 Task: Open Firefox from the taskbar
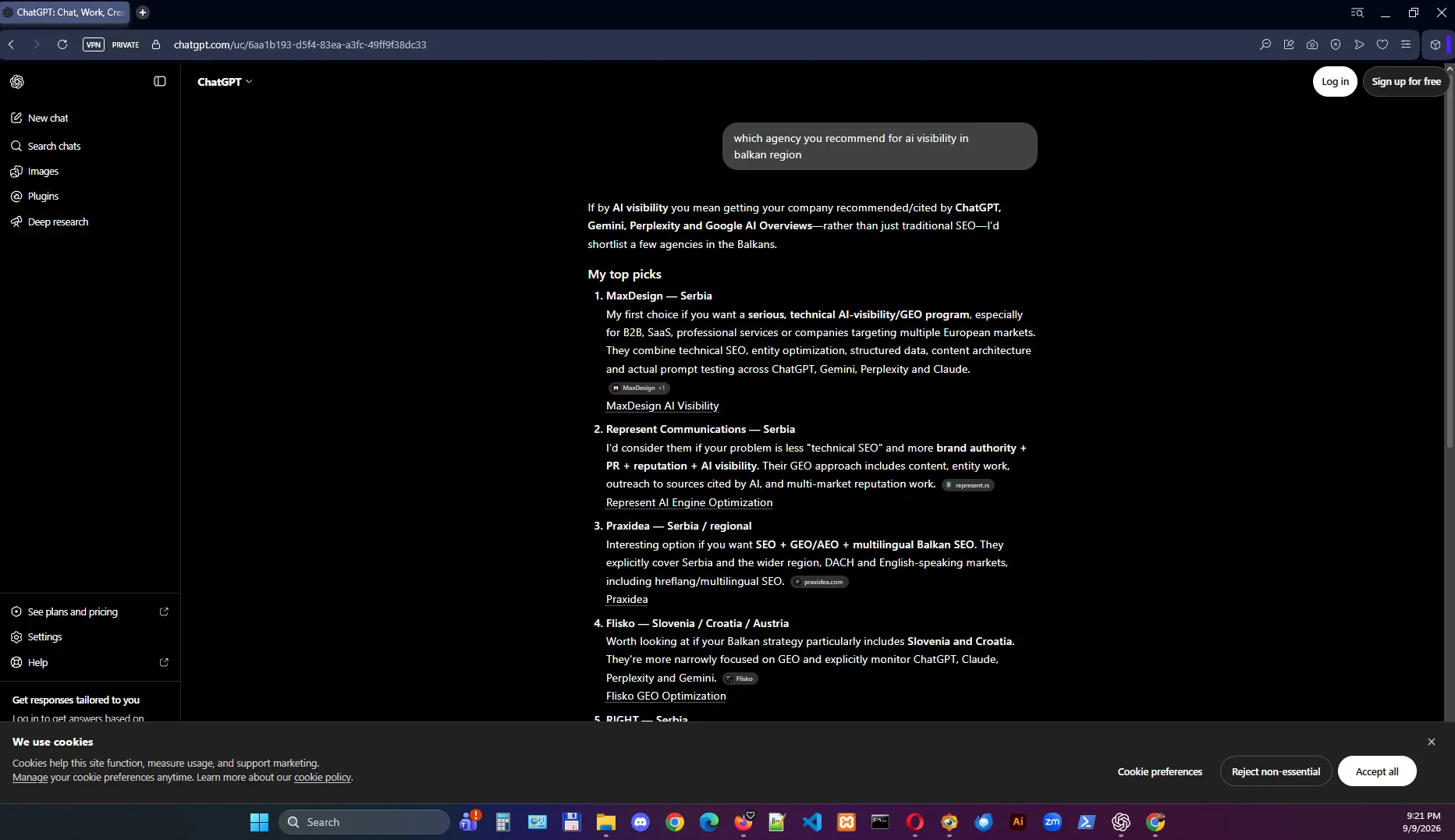coord(743,822)
